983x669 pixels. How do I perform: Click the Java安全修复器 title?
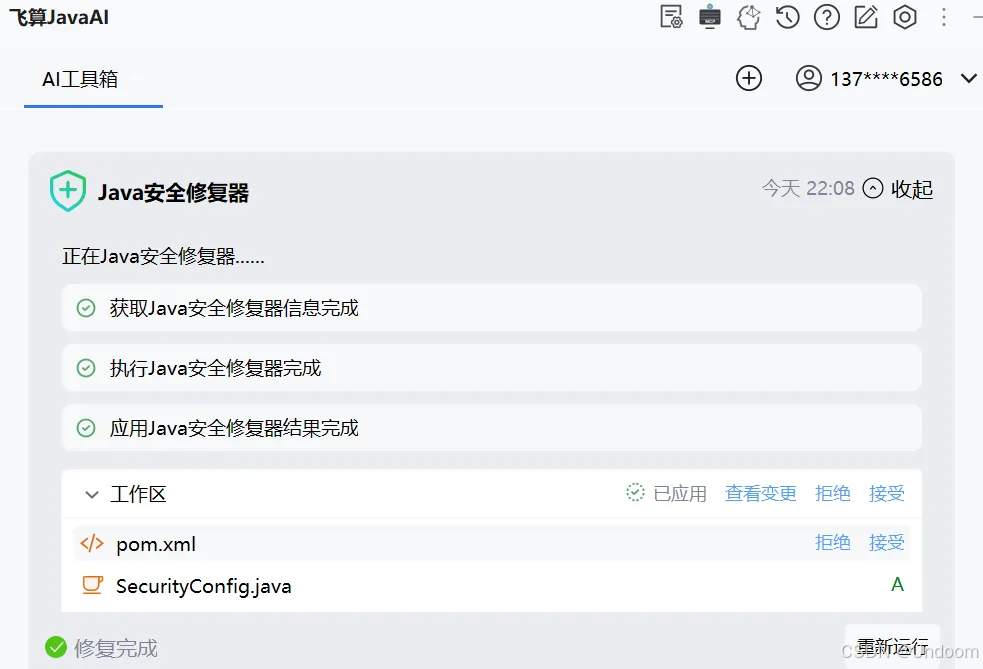point(173,192)
